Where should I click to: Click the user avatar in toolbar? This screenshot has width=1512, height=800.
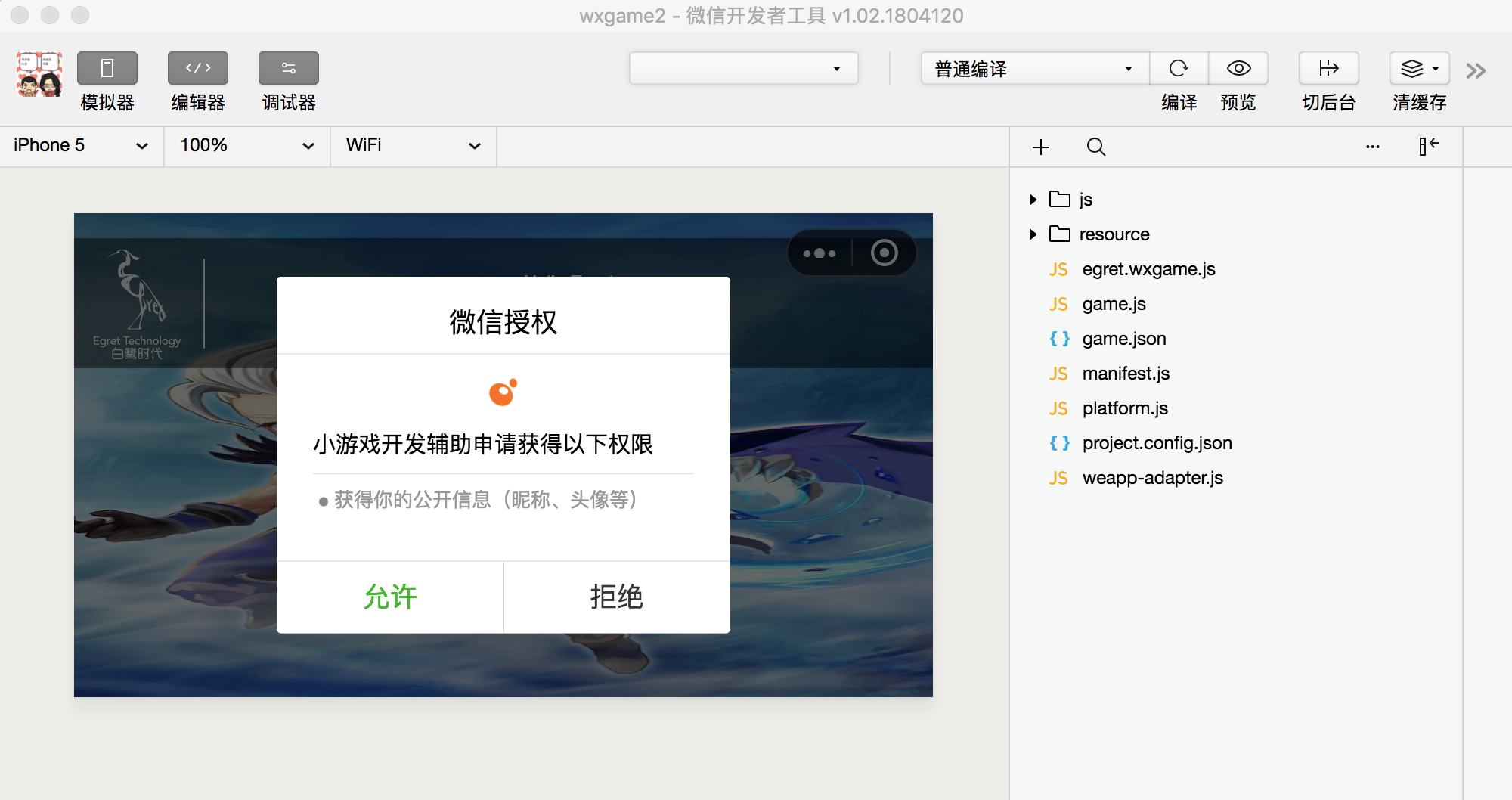(39, 74)
